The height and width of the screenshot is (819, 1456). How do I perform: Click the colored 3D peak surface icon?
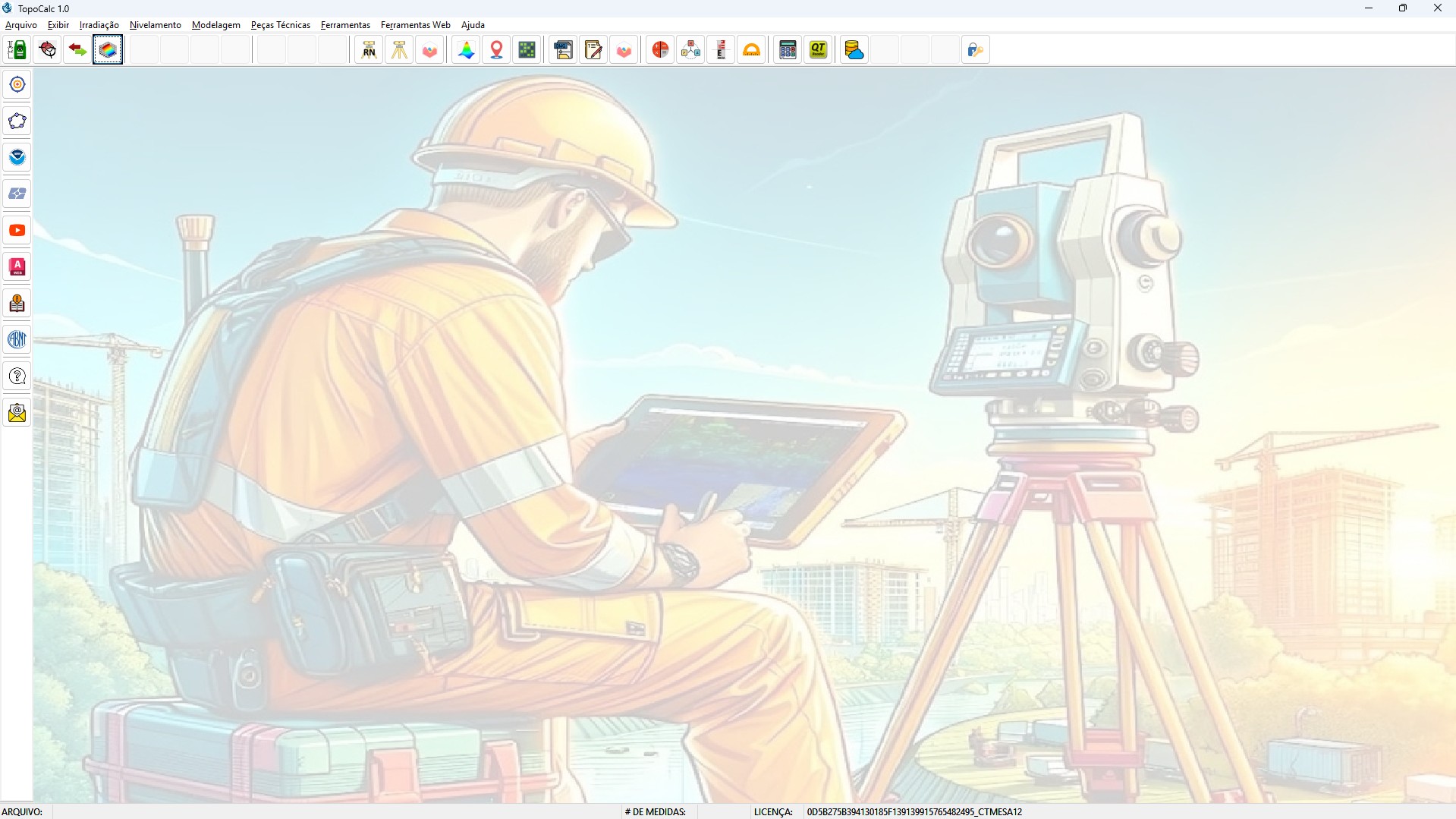pyautogui.click(x=467, y=50)
